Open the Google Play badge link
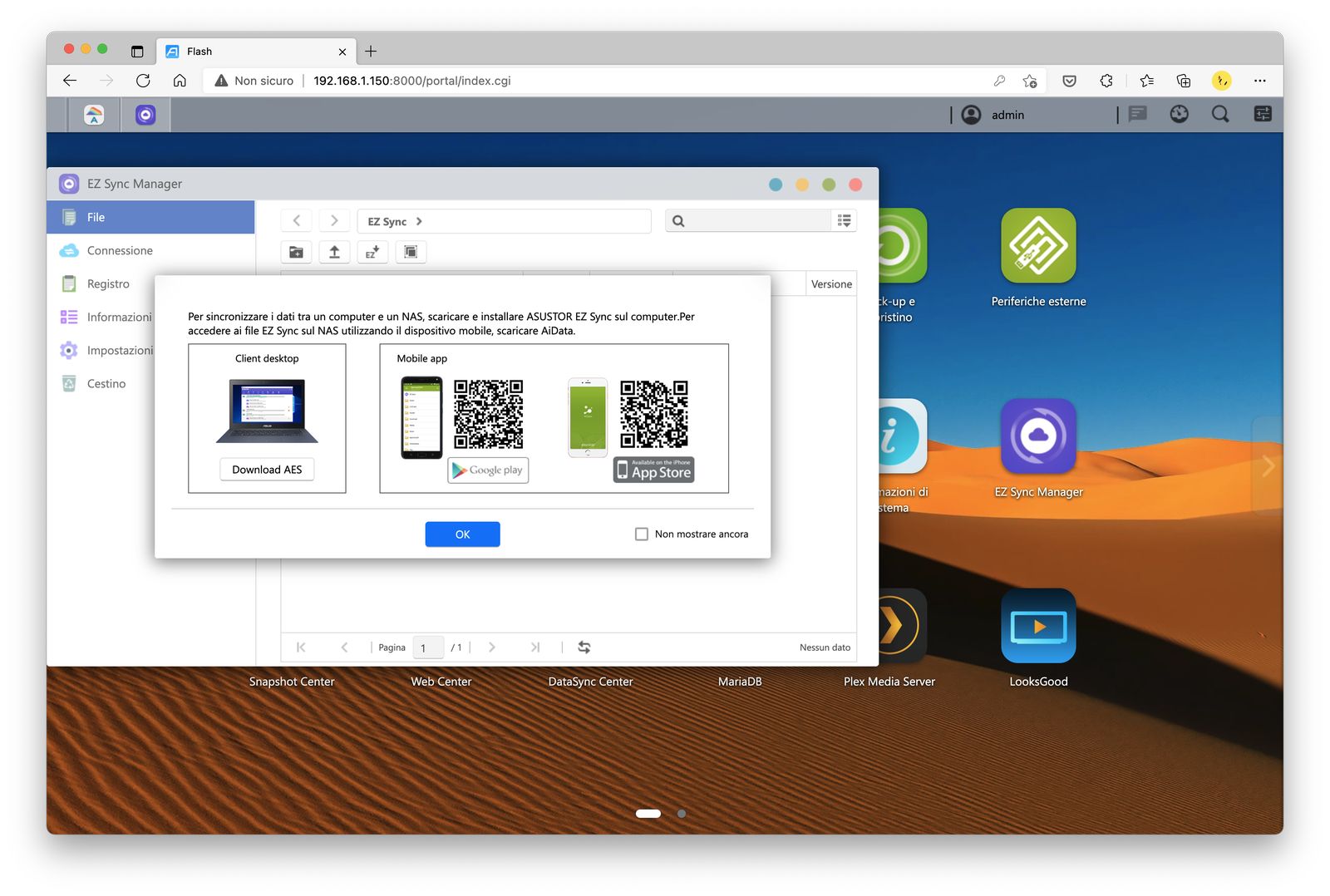 pos(488,470)
